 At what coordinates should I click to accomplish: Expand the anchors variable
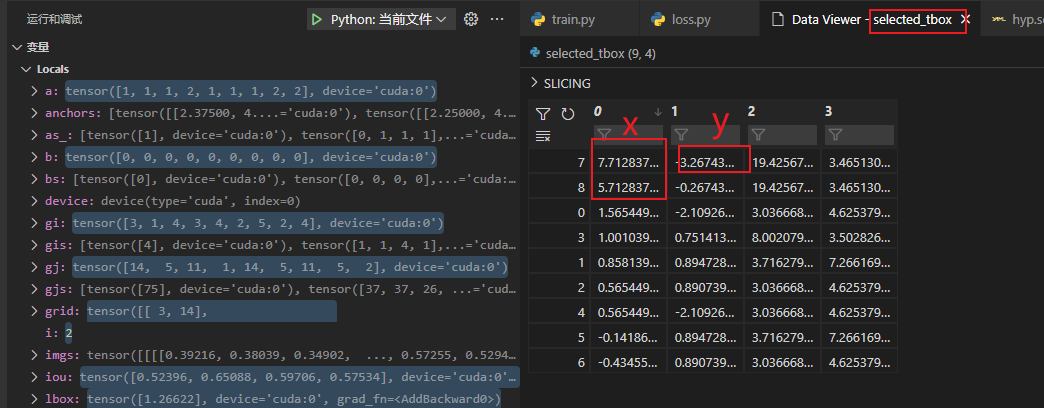click(35, 113)
